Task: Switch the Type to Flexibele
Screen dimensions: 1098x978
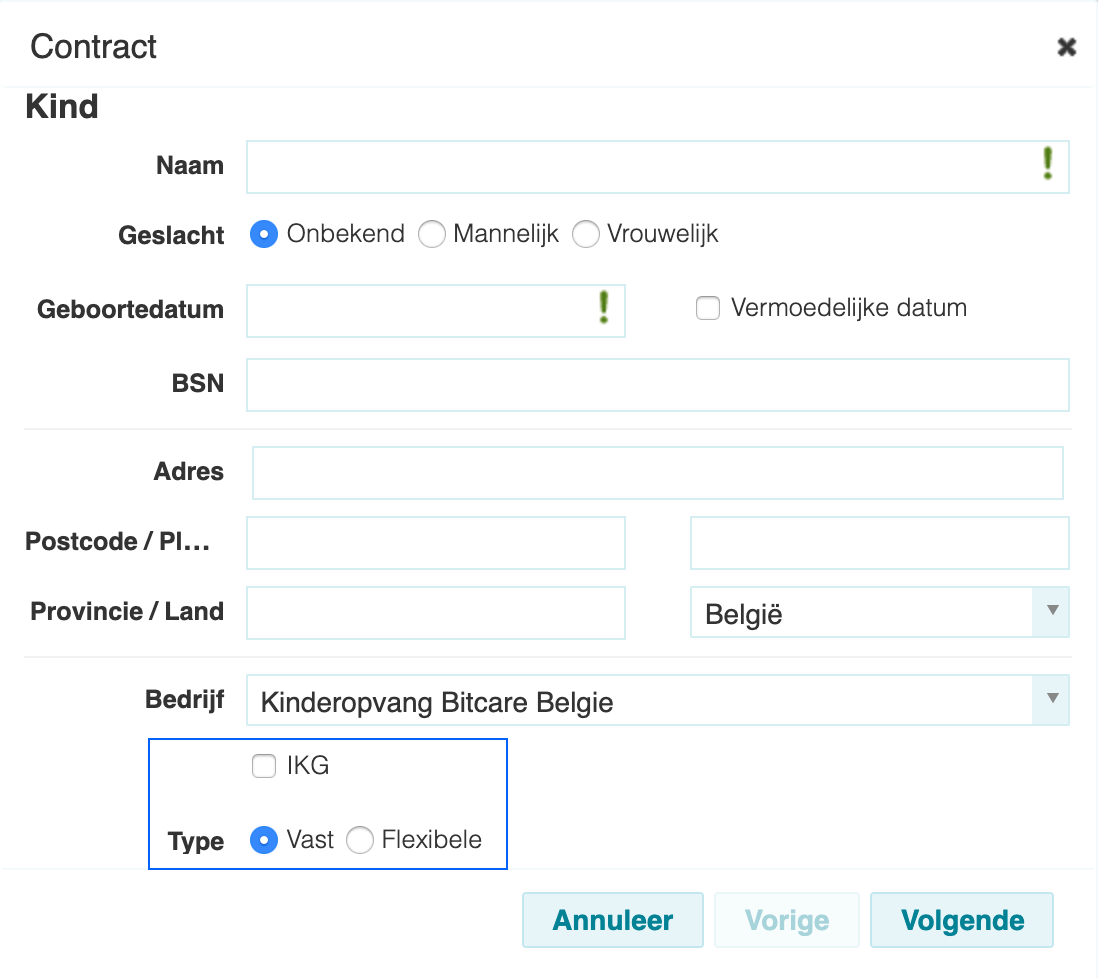Action: pyautogui.click(x=360, y=840)
